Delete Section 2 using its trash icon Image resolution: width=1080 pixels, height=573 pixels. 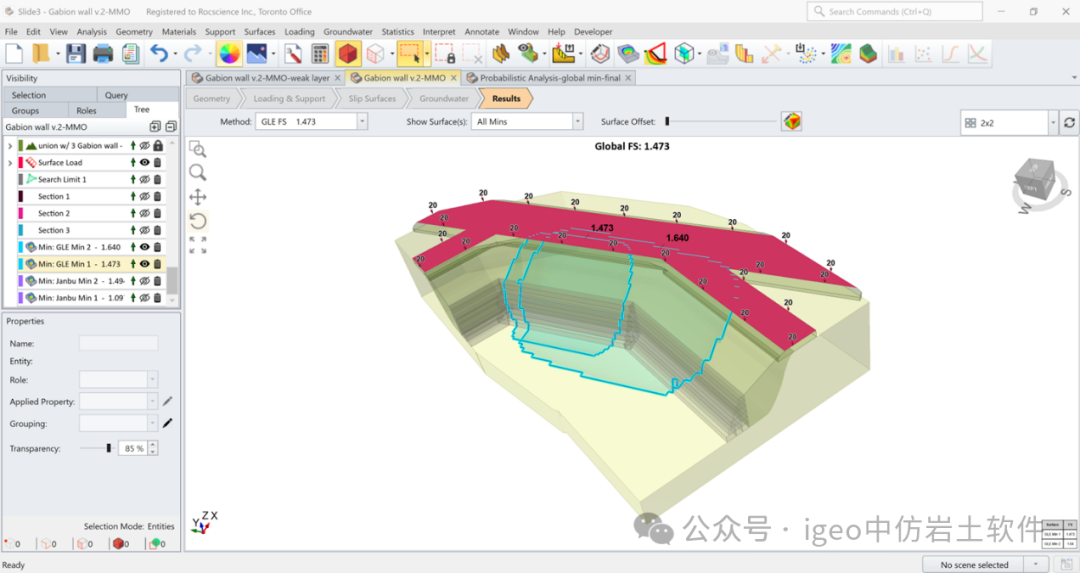157,213
